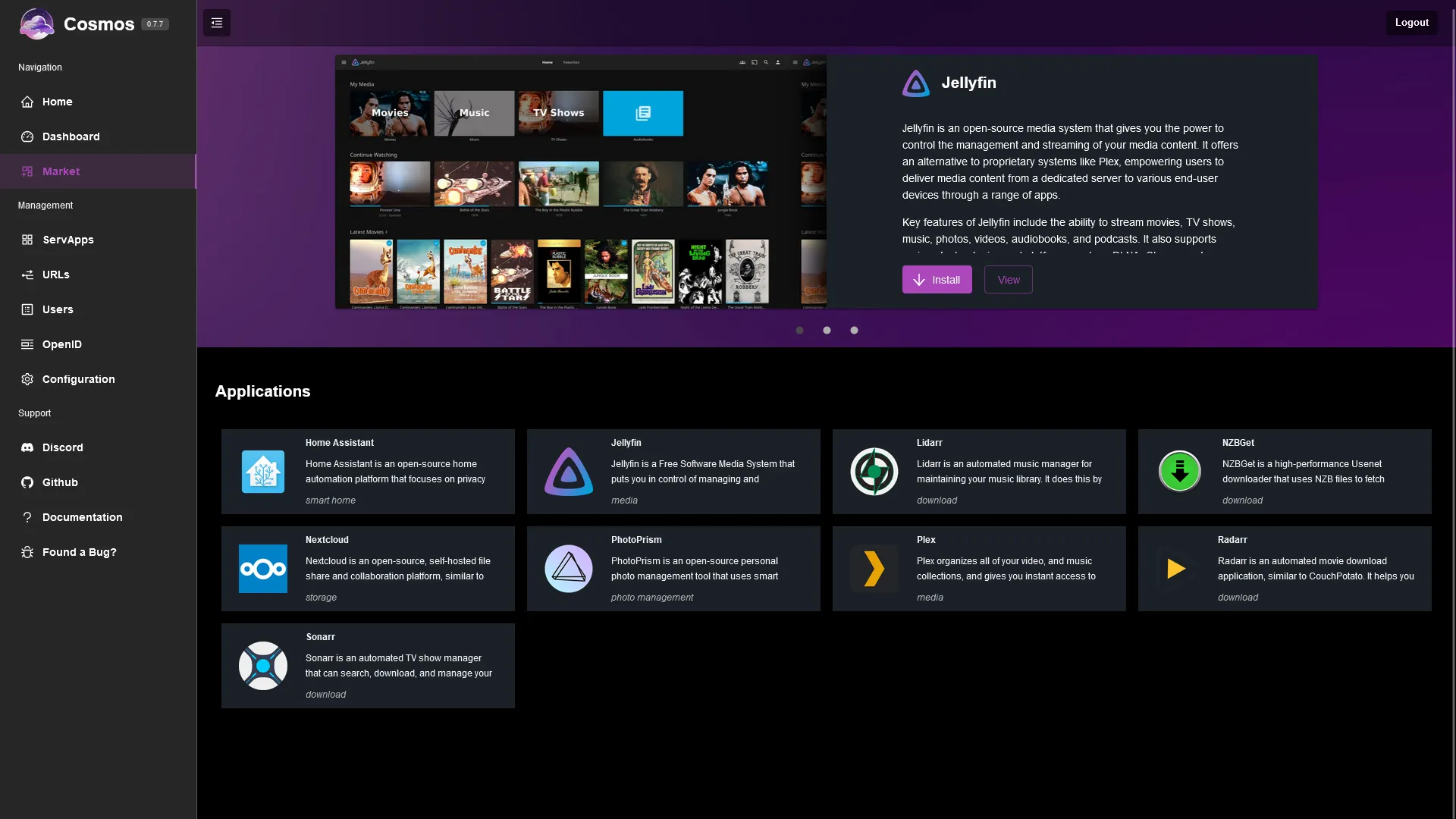This screenshot has height=819, width=1456.
Task: Click the PhotoPrism application title
Action: pyautogui.click(x=636, y=540)
